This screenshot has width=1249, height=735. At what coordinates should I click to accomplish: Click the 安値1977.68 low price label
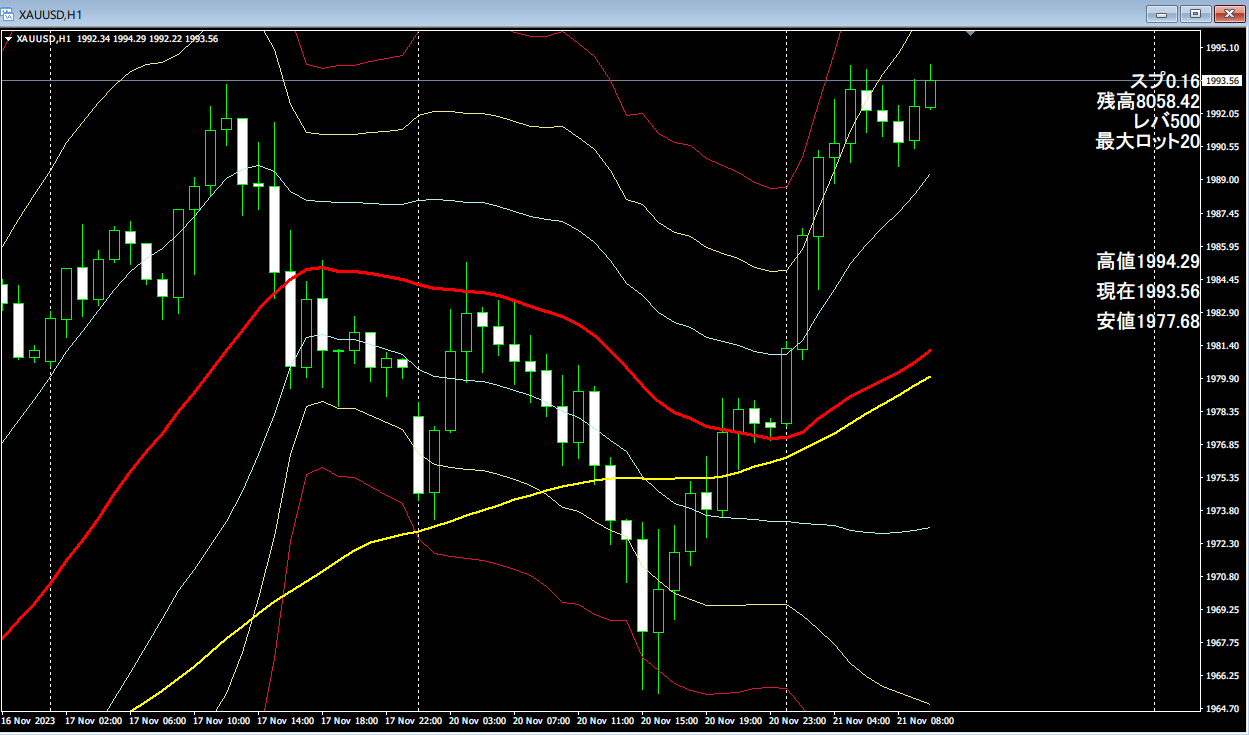(x=1148, y=322)
